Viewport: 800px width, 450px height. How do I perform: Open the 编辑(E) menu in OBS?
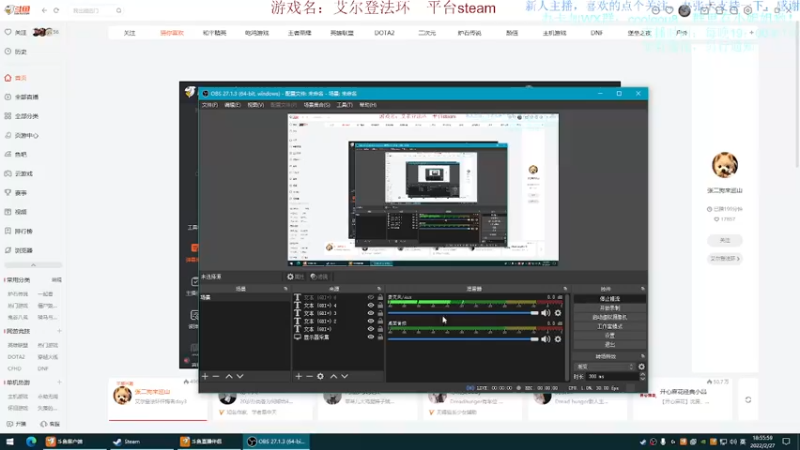[232, 105]
